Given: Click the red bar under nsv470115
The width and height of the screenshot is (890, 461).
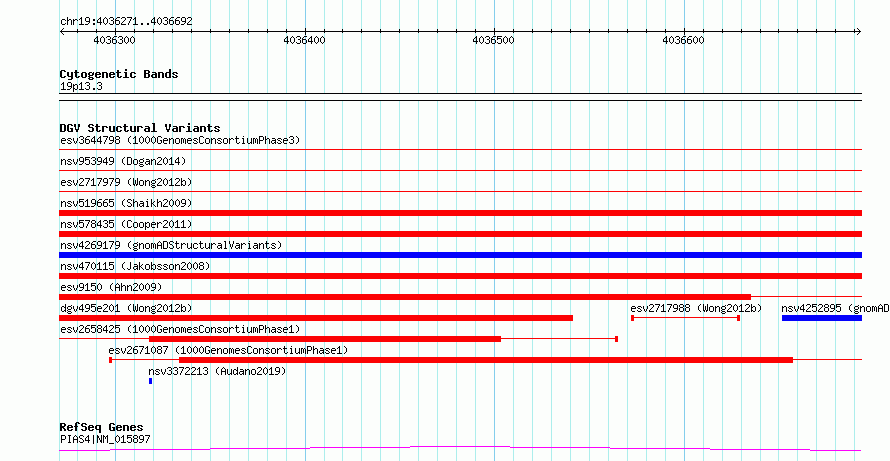Looking at the screenshot, I should click(460, 276).
